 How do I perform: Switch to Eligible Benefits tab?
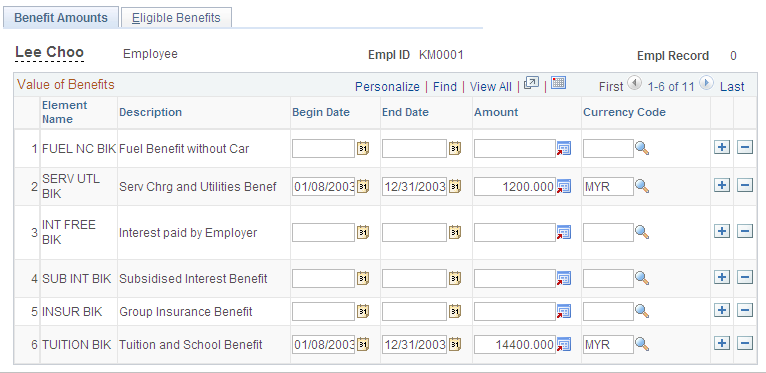176,18
